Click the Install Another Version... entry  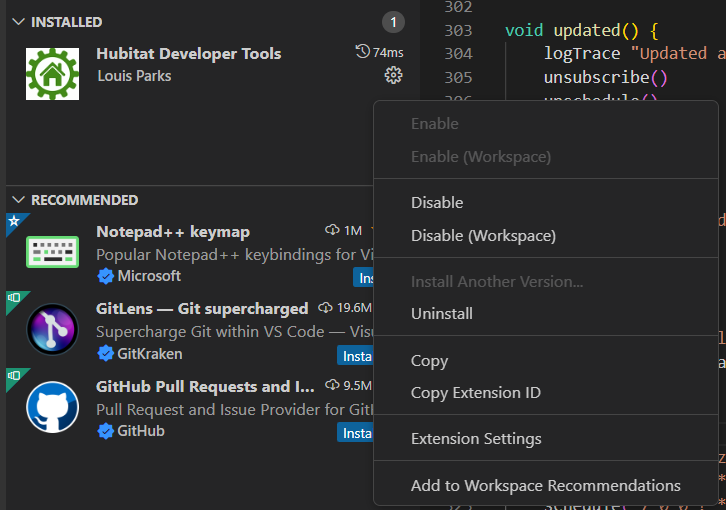[x=545, y=281]
